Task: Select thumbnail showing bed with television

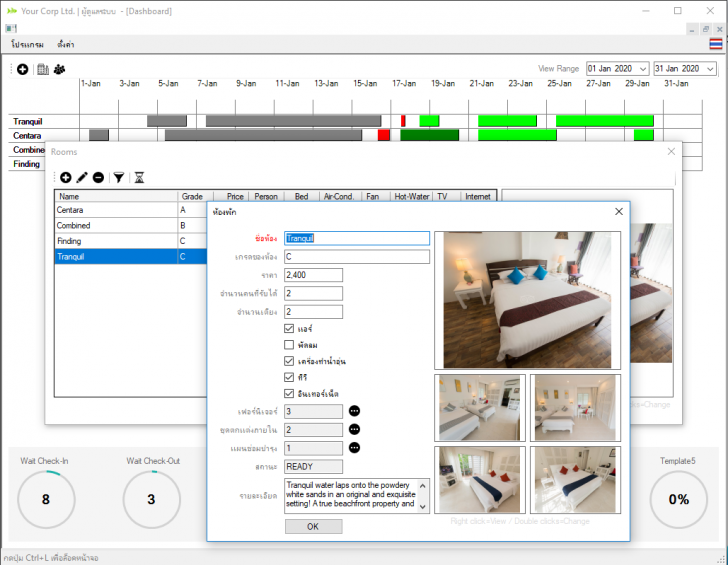Action: point(480,480)
